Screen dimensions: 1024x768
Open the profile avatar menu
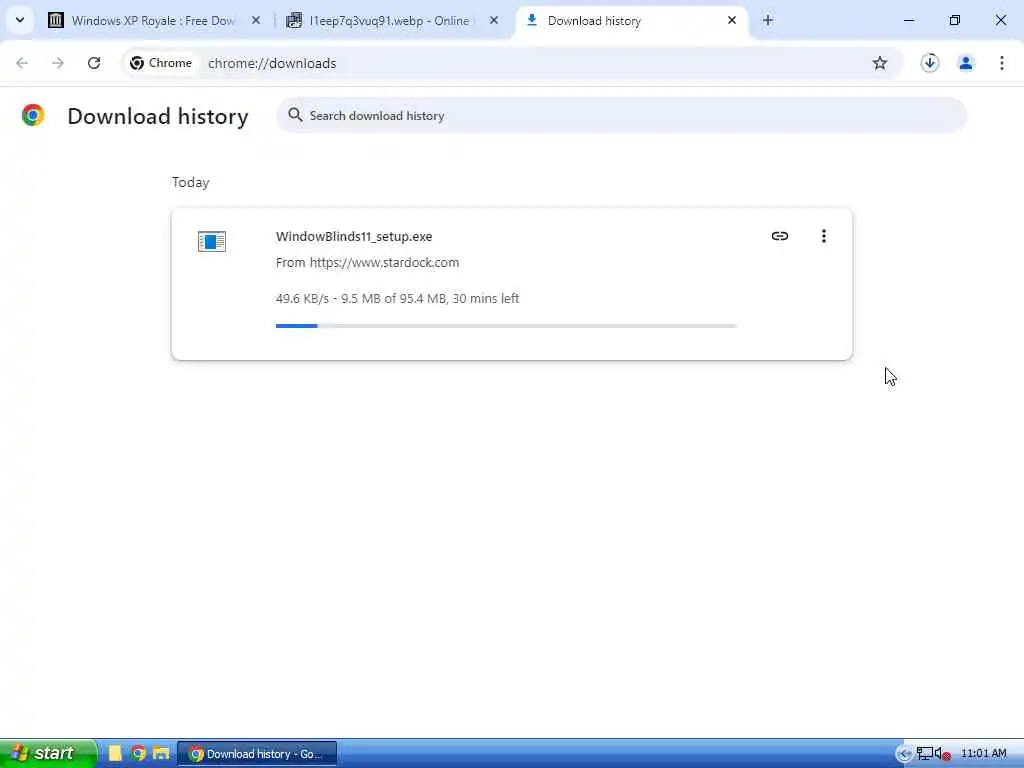pos(966,63)
